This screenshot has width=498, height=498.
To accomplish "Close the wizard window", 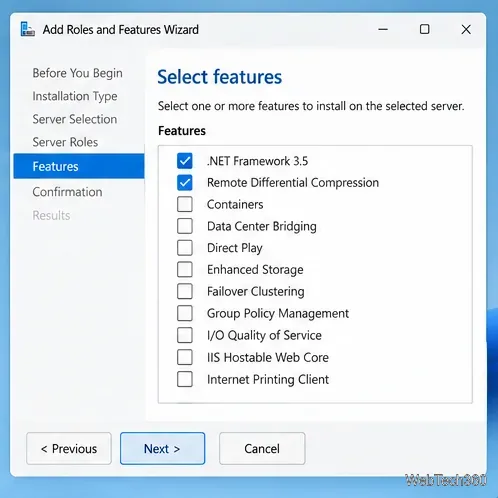I will pos(466,29).
